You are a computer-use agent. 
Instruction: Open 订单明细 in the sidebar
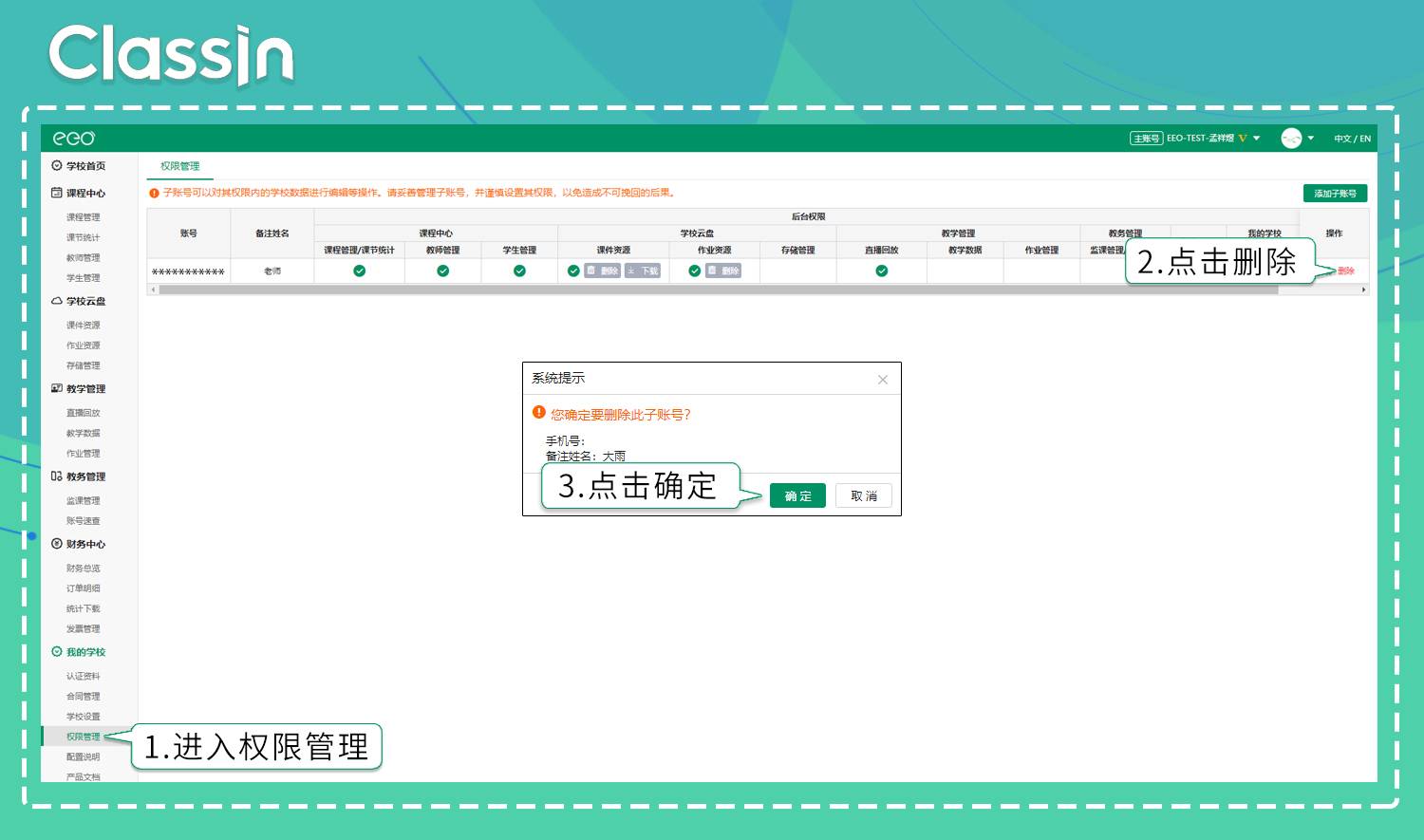click(84, 588)
